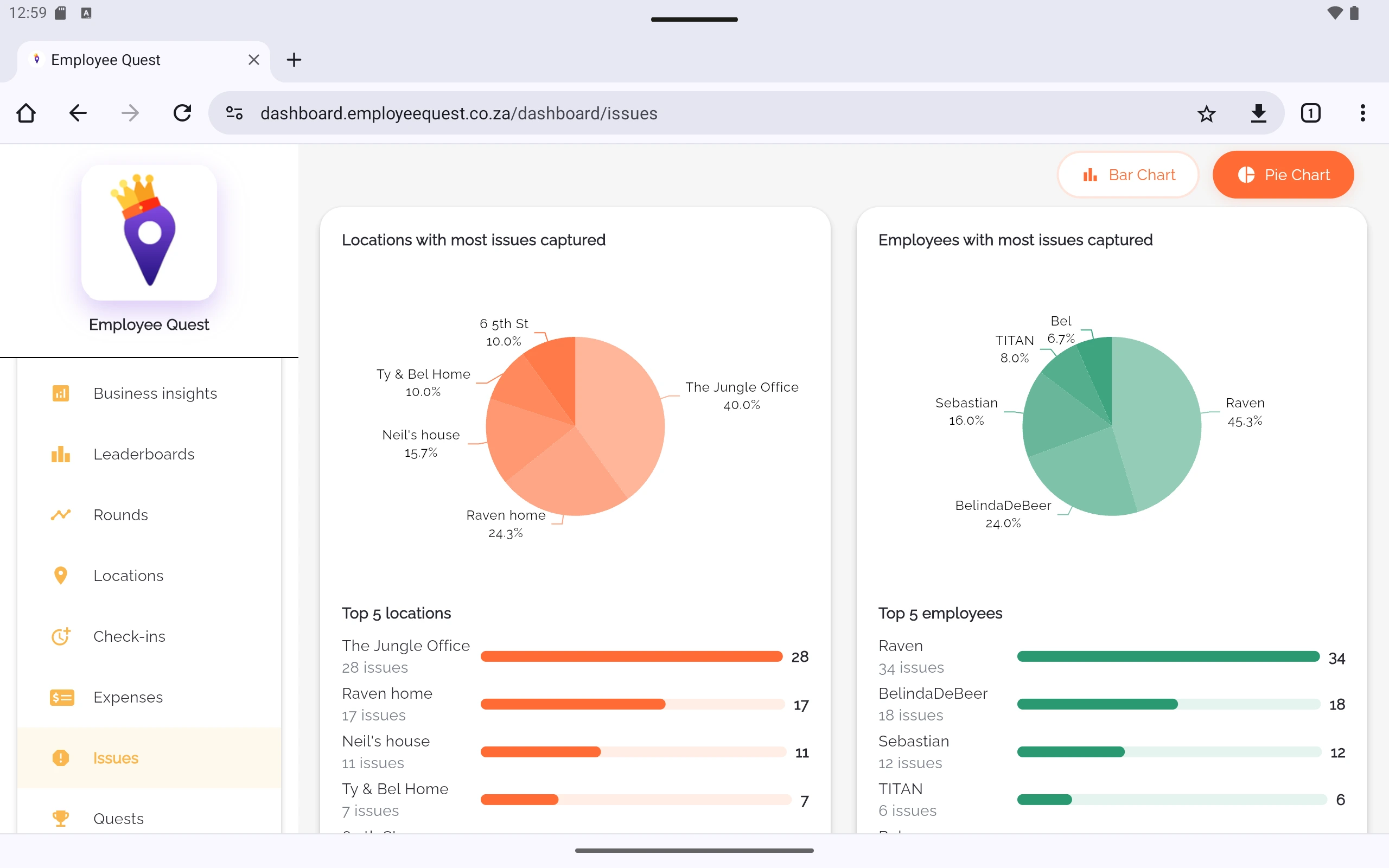Open the browser overflow menu
The image size is (1389, 868).
(x=1363, y=113)
